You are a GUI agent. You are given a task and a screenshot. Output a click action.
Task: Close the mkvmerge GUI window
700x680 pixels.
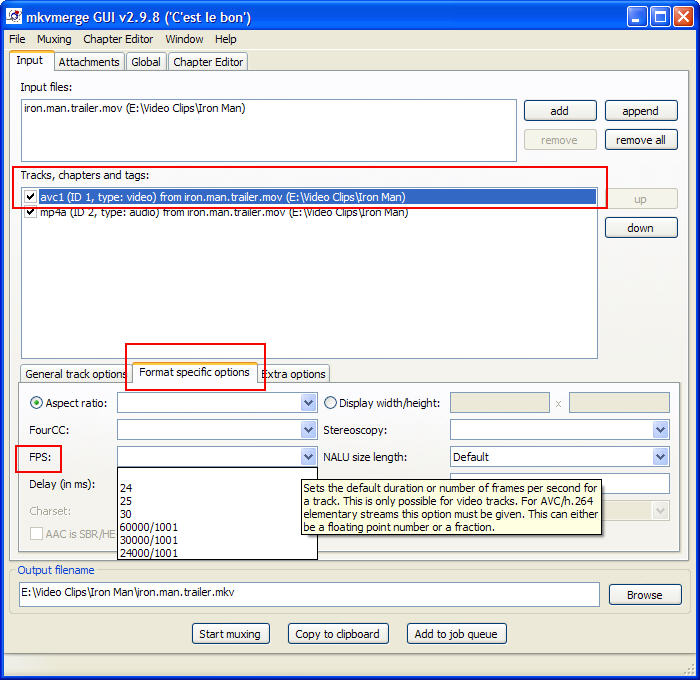tap(683, 17)
